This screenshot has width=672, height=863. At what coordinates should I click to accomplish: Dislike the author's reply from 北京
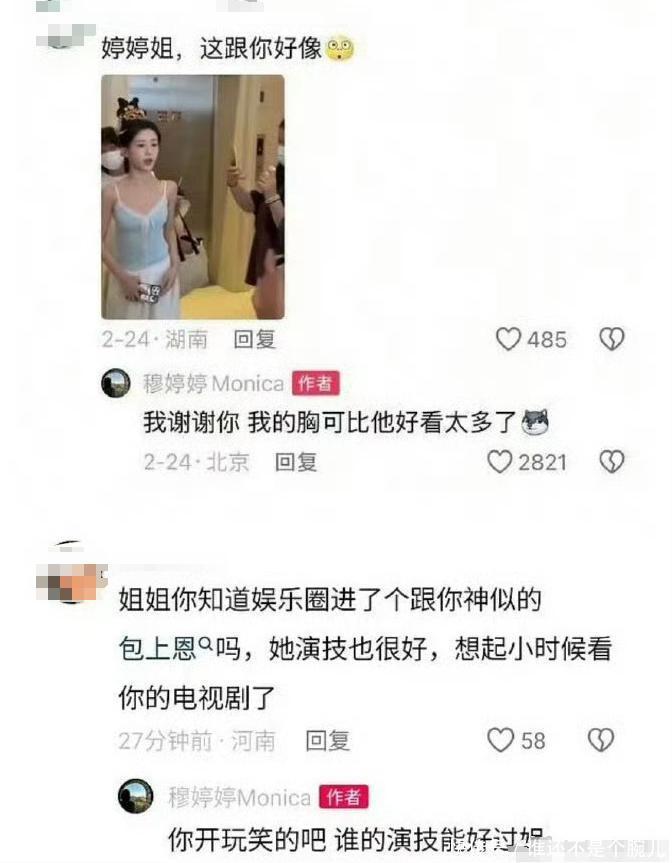click(611, 462)
